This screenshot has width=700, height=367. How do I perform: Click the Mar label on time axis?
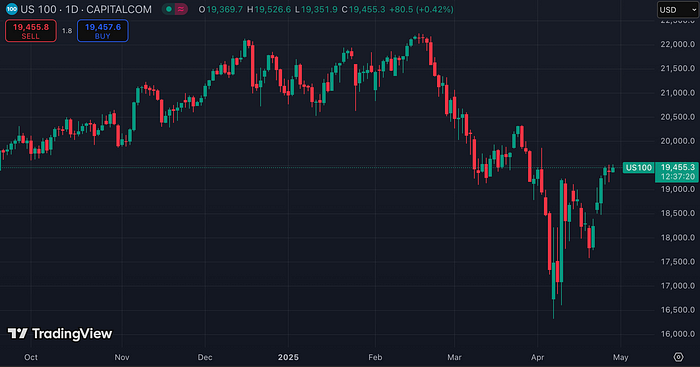(x=454, y=357)
